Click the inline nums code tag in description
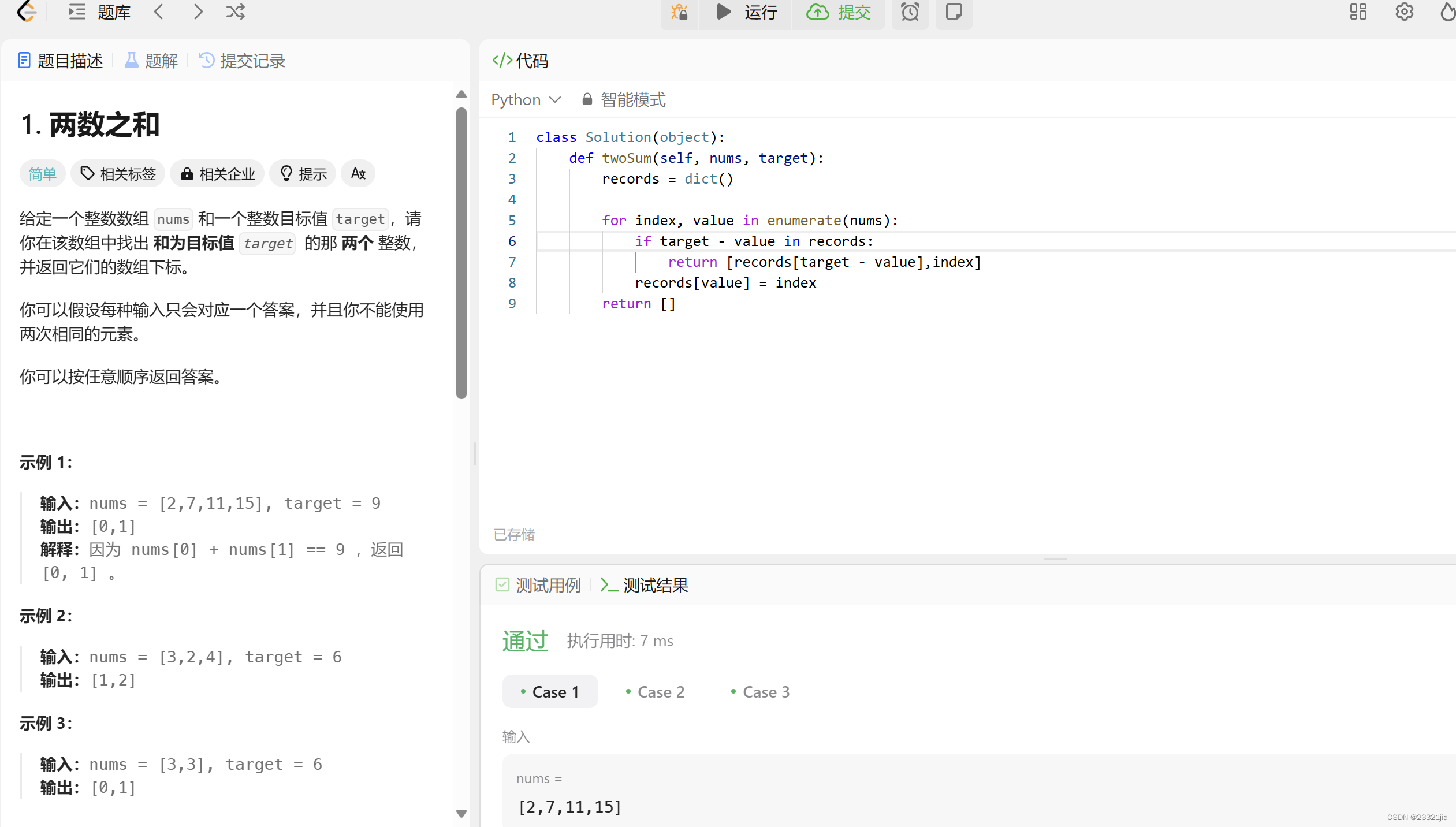 pos(173,219)
